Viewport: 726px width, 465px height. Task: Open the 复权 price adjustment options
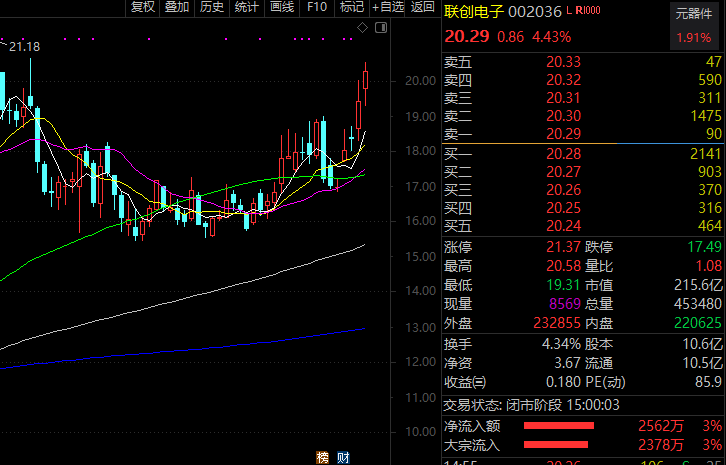click(143, 7)
